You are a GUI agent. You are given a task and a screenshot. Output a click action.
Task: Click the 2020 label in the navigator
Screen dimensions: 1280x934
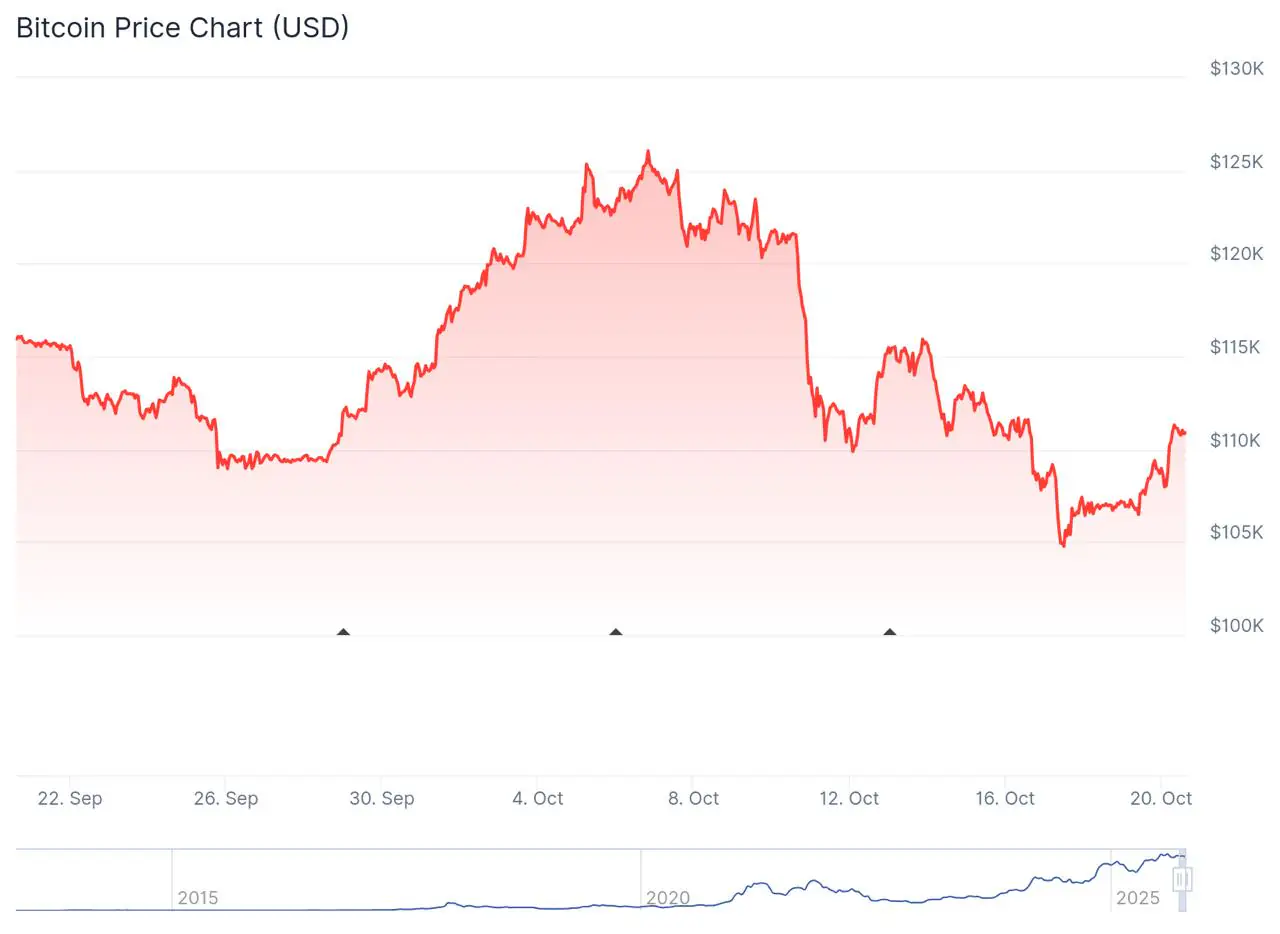668,897
